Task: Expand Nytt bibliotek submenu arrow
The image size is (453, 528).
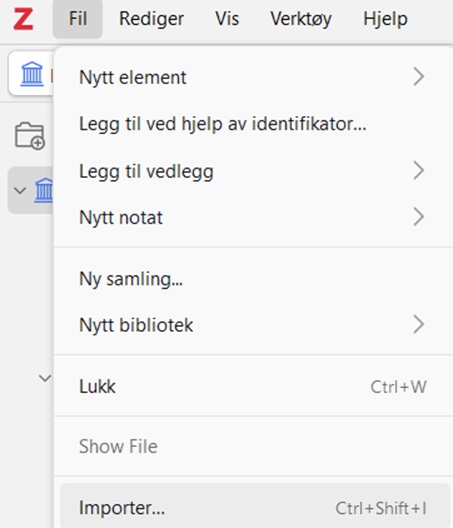Action: (x=418, y=325)
